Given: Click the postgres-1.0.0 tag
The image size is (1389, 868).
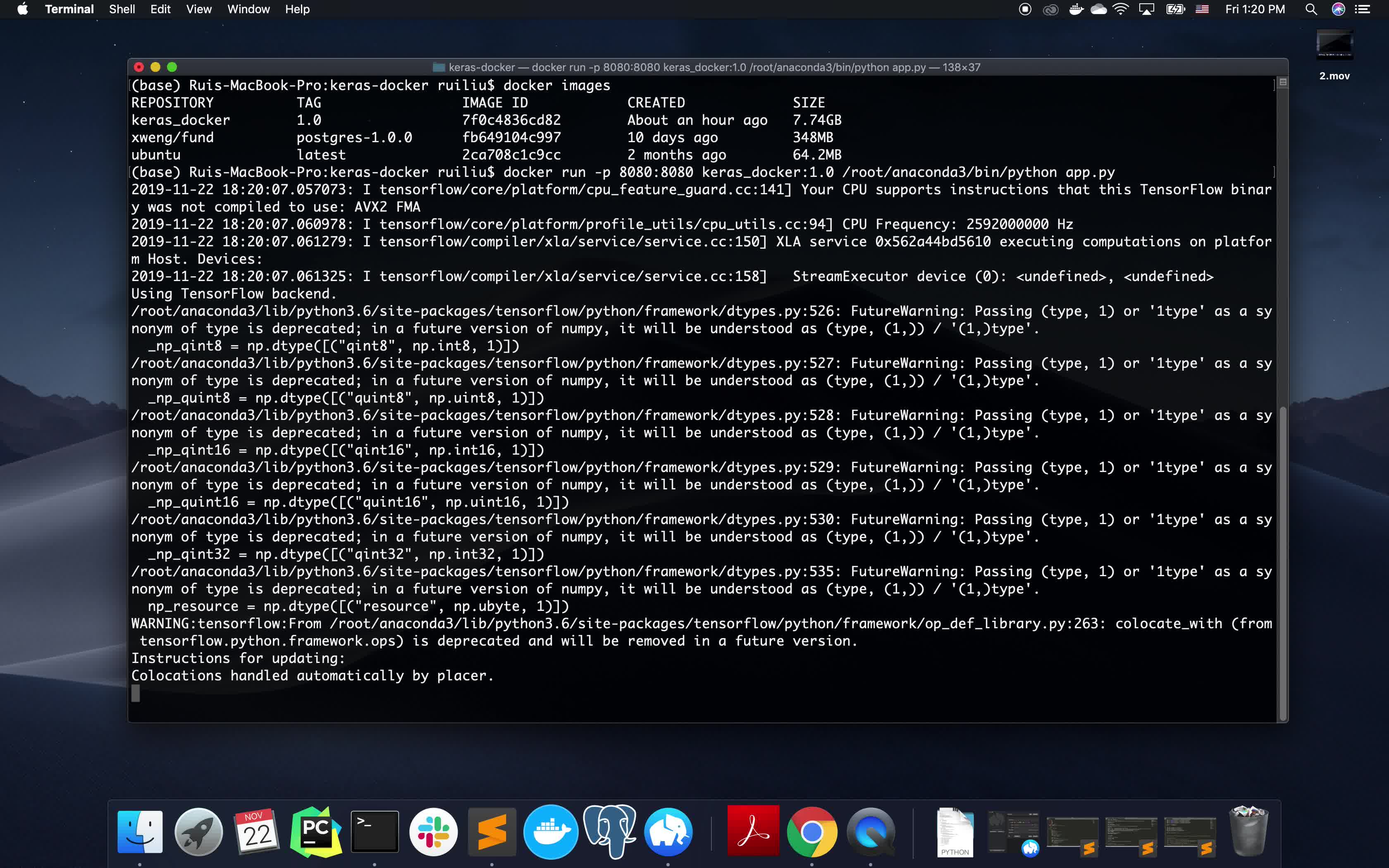Looking at the screenshot, I should point(354,137).
